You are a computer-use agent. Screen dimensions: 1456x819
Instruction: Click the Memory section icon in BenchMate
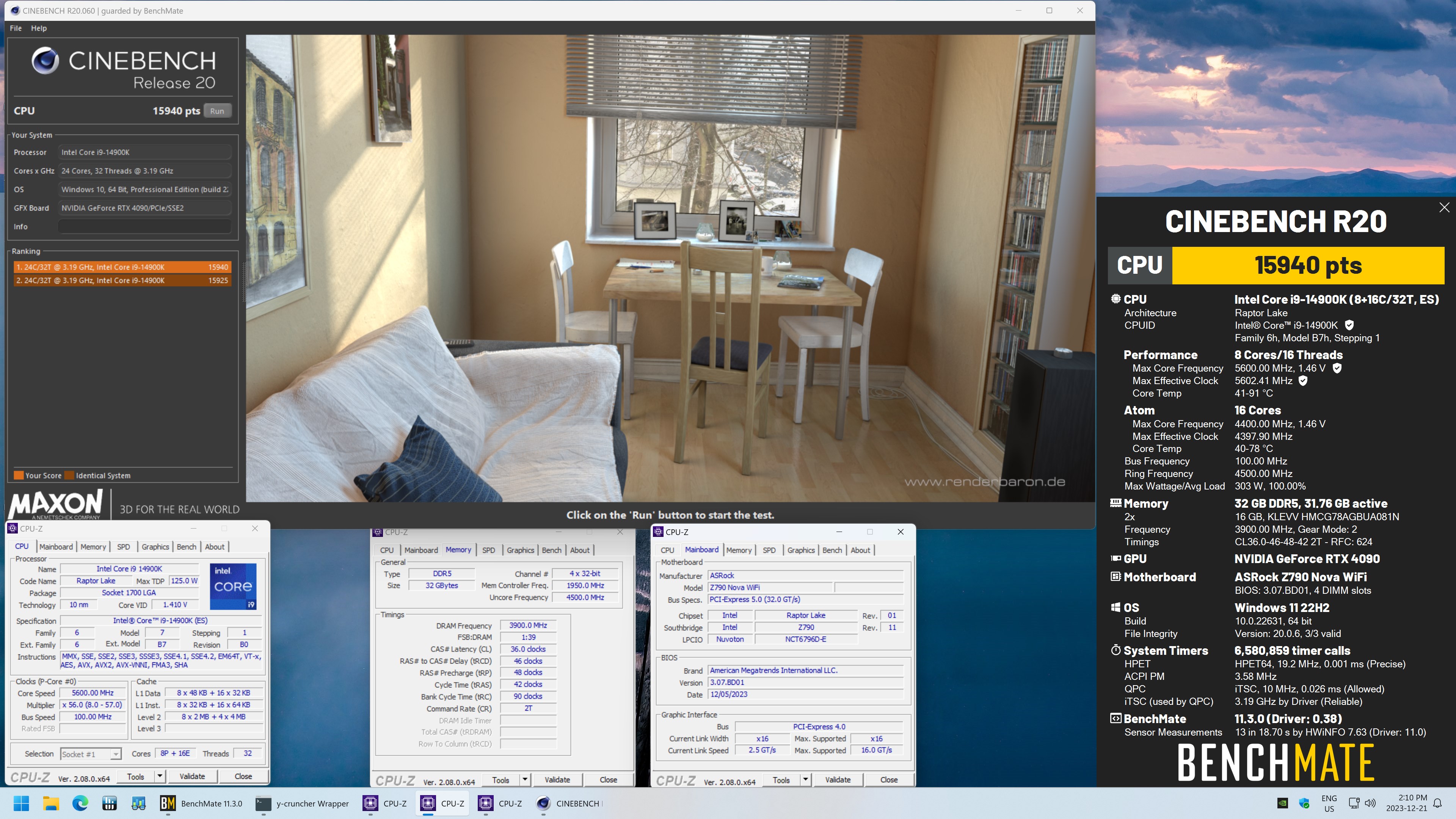tap(1116, 503)
